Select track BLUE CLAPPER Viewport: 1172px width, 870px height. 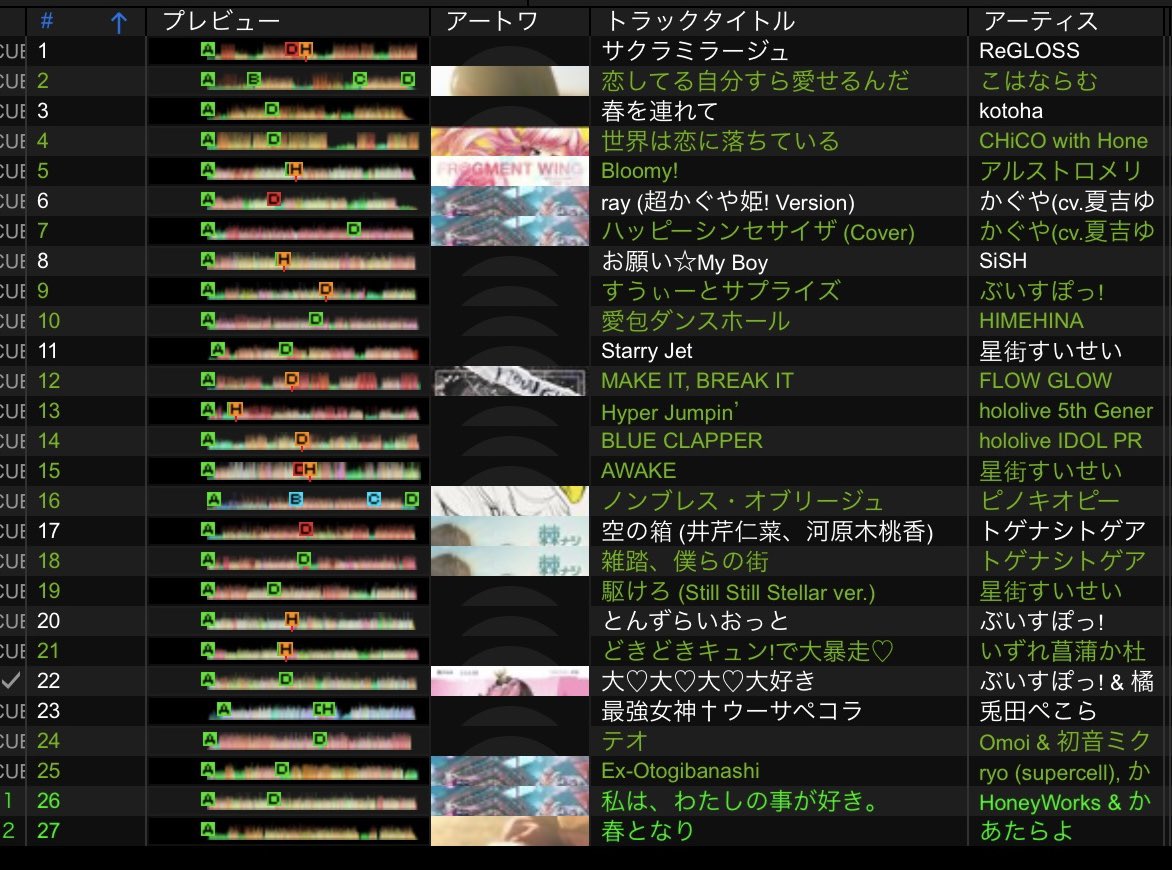click(x=682, y=441)
